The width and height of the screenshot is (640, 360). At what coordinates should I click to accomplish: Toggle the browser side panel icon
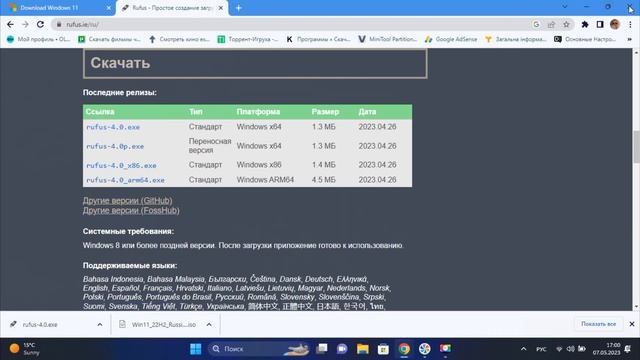point(600,24)
